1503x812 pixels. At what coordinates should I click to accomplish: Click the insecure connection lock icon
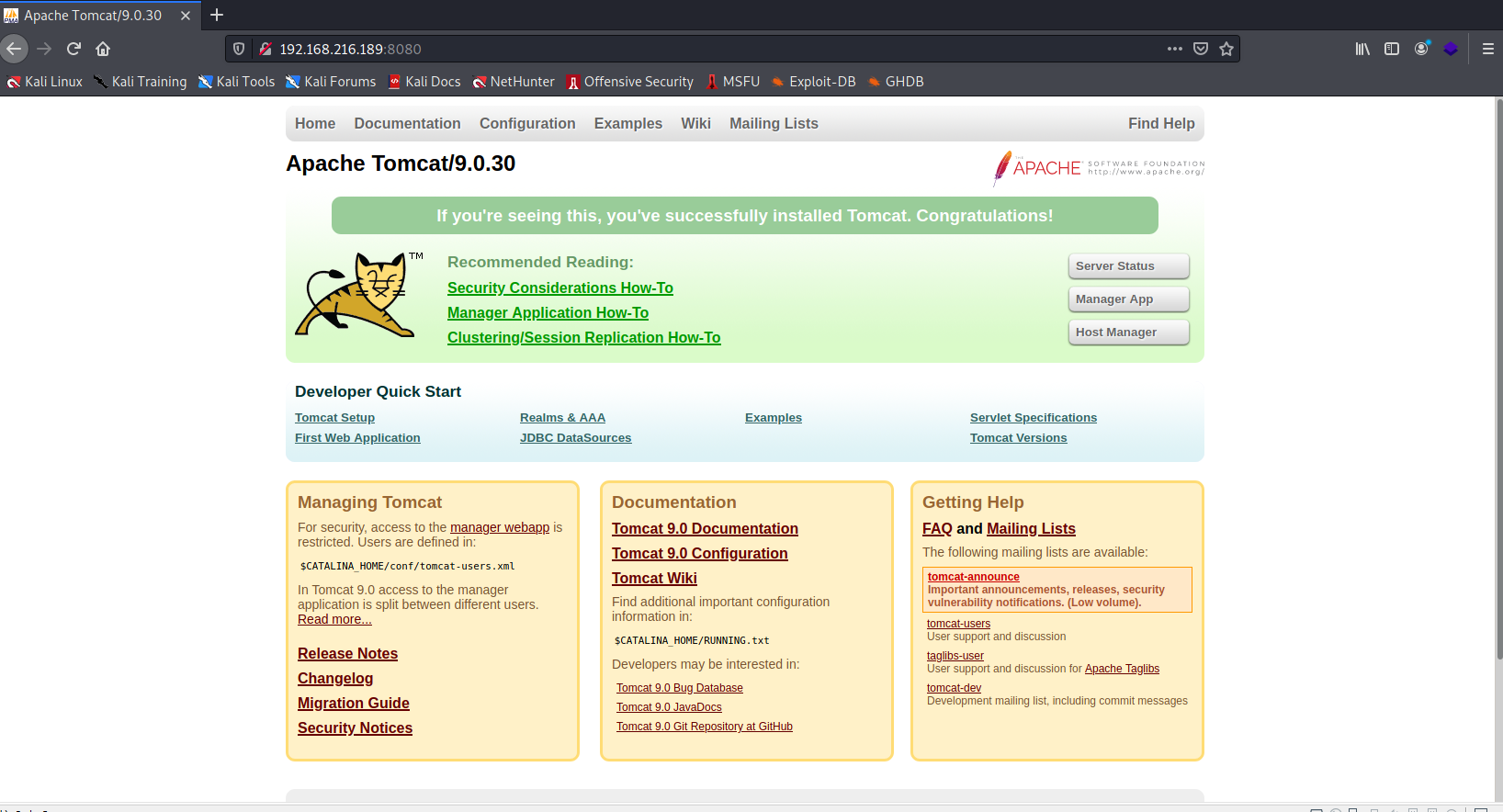(265, 49)
